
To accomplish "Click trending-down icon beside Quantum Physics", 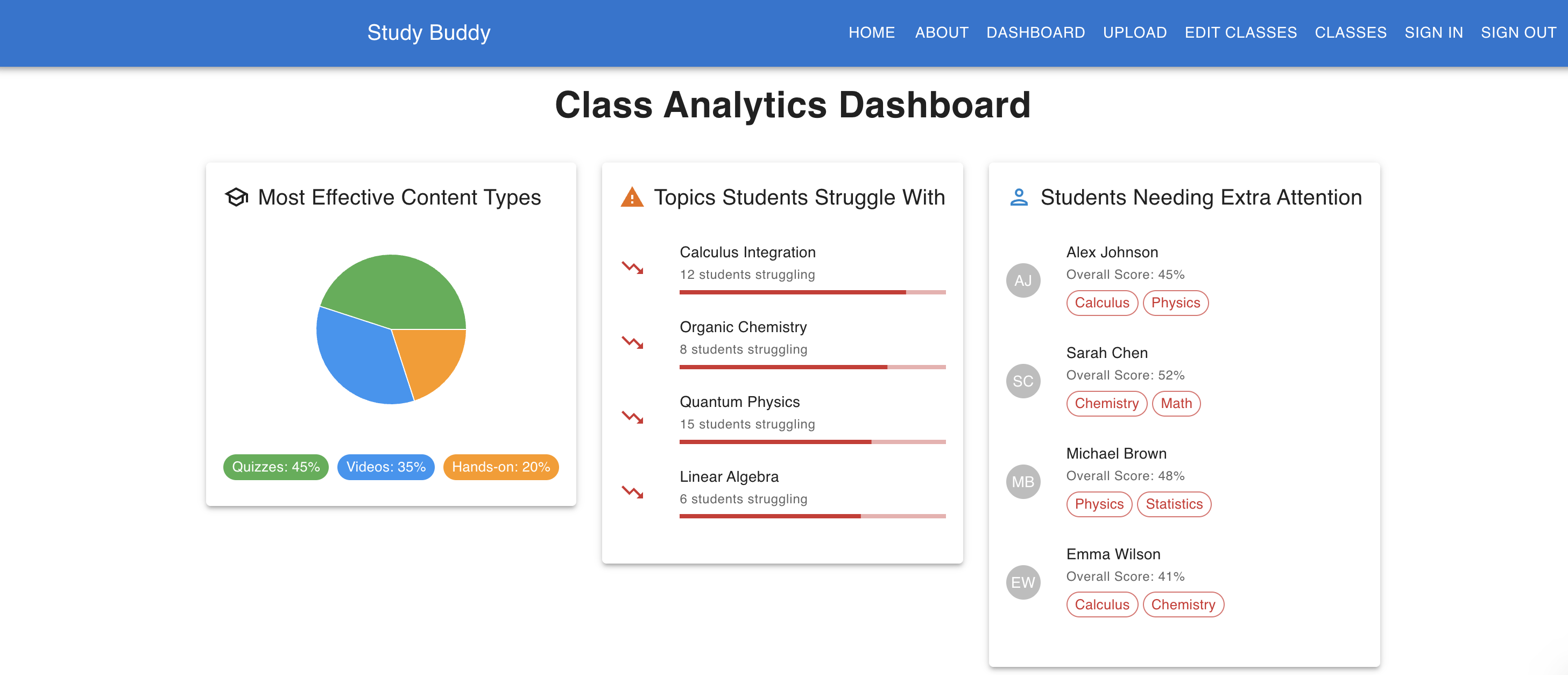I will [632, 417].
